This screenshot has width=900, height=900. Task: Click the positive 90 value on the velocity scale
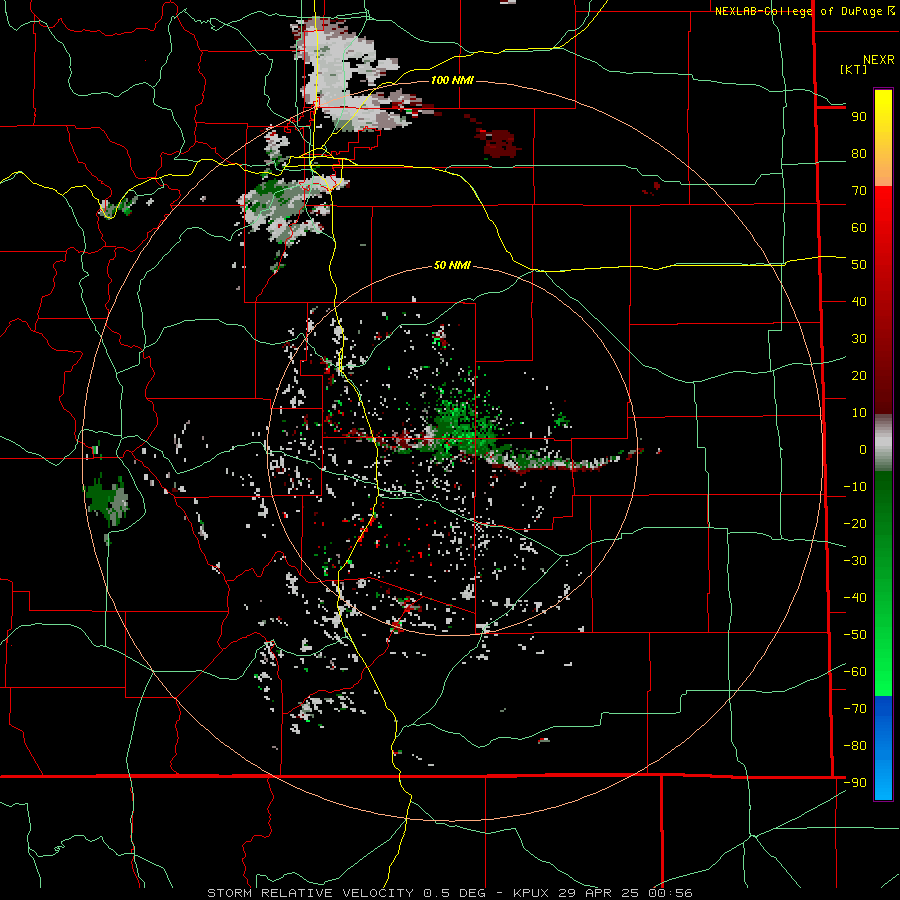859,117
